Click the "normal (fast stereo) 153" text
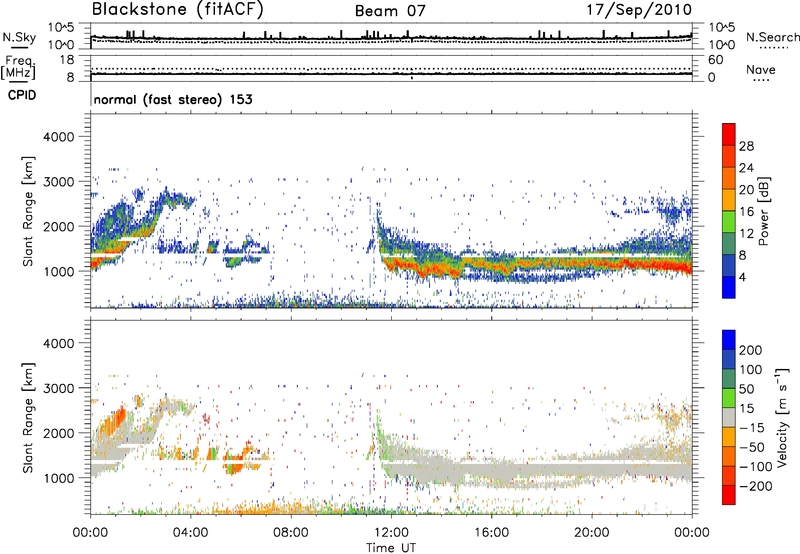 [x=173, y=99]
